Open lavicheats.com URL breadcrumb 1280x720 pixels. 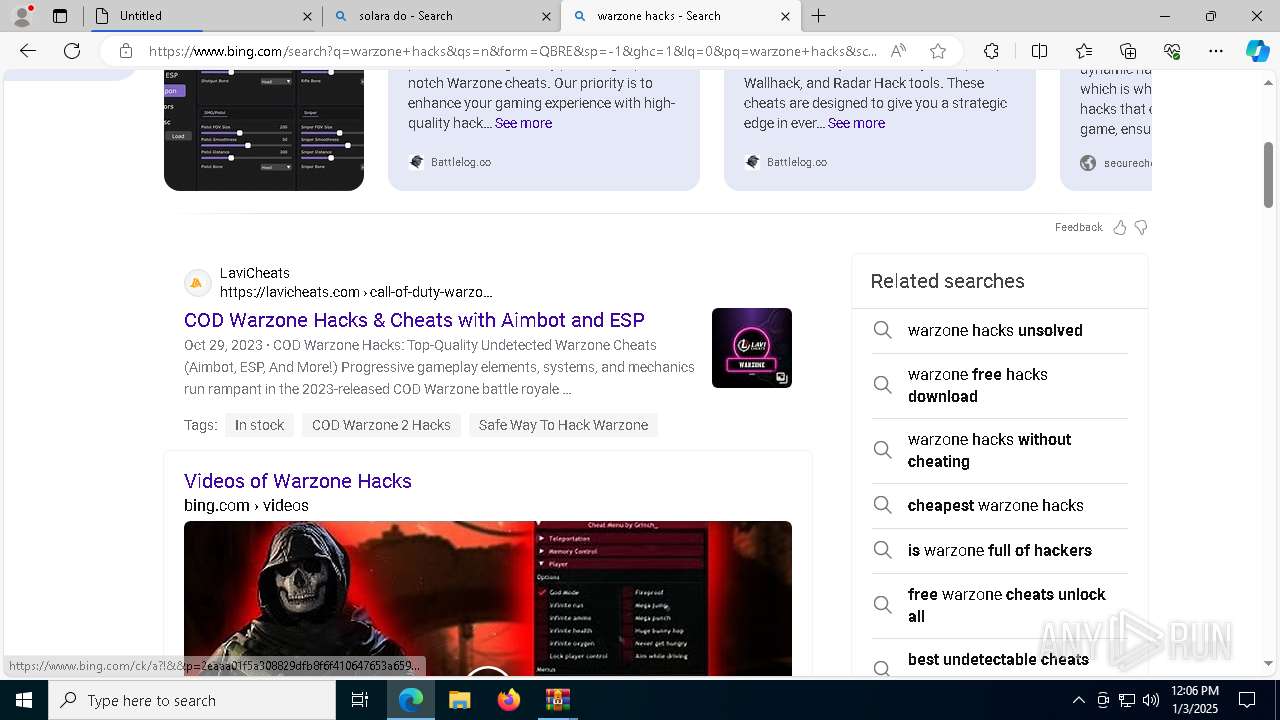[356, 292]
